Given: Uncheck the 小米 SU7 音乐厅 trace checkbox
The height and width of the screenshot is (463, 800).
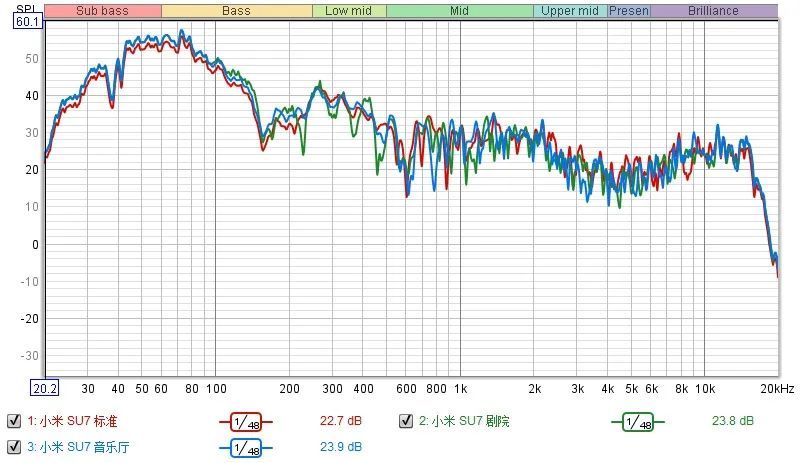Looking at the screenshot, I should pos(14,447).
